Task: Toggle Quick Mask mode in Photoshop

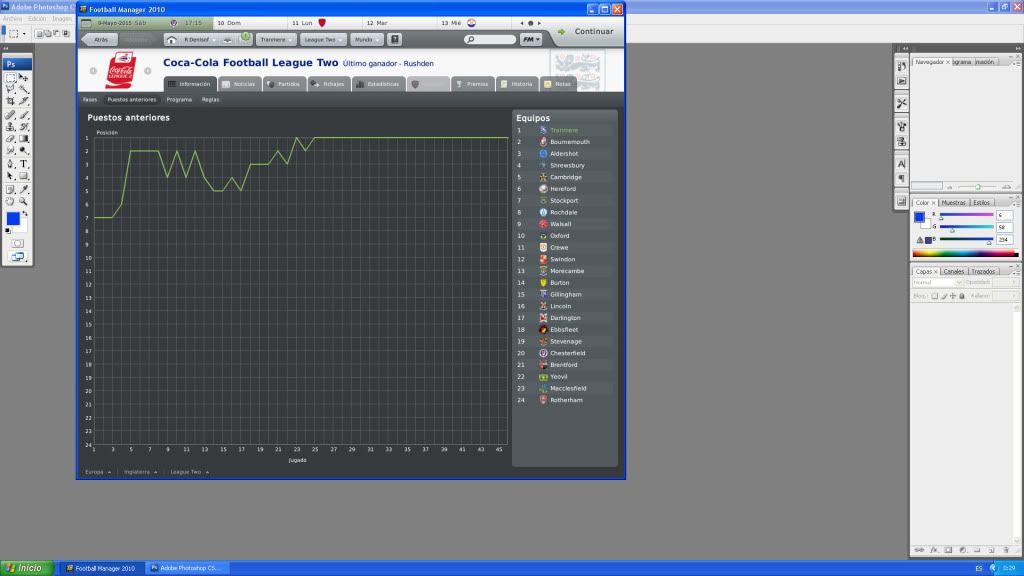Action: pos(18,244)
